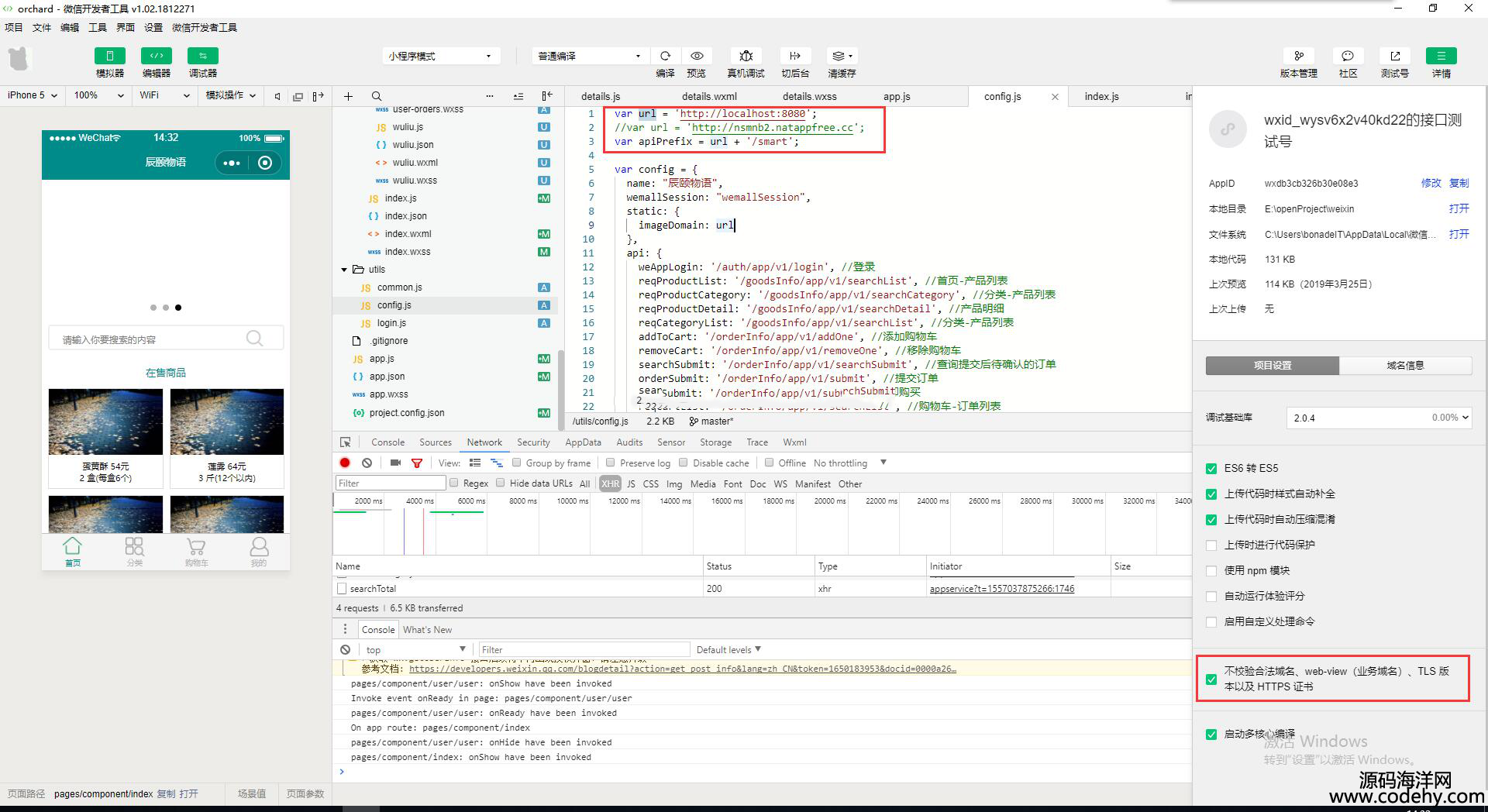Click the clear console icon

pyautogui.click(x=346, y=649)
